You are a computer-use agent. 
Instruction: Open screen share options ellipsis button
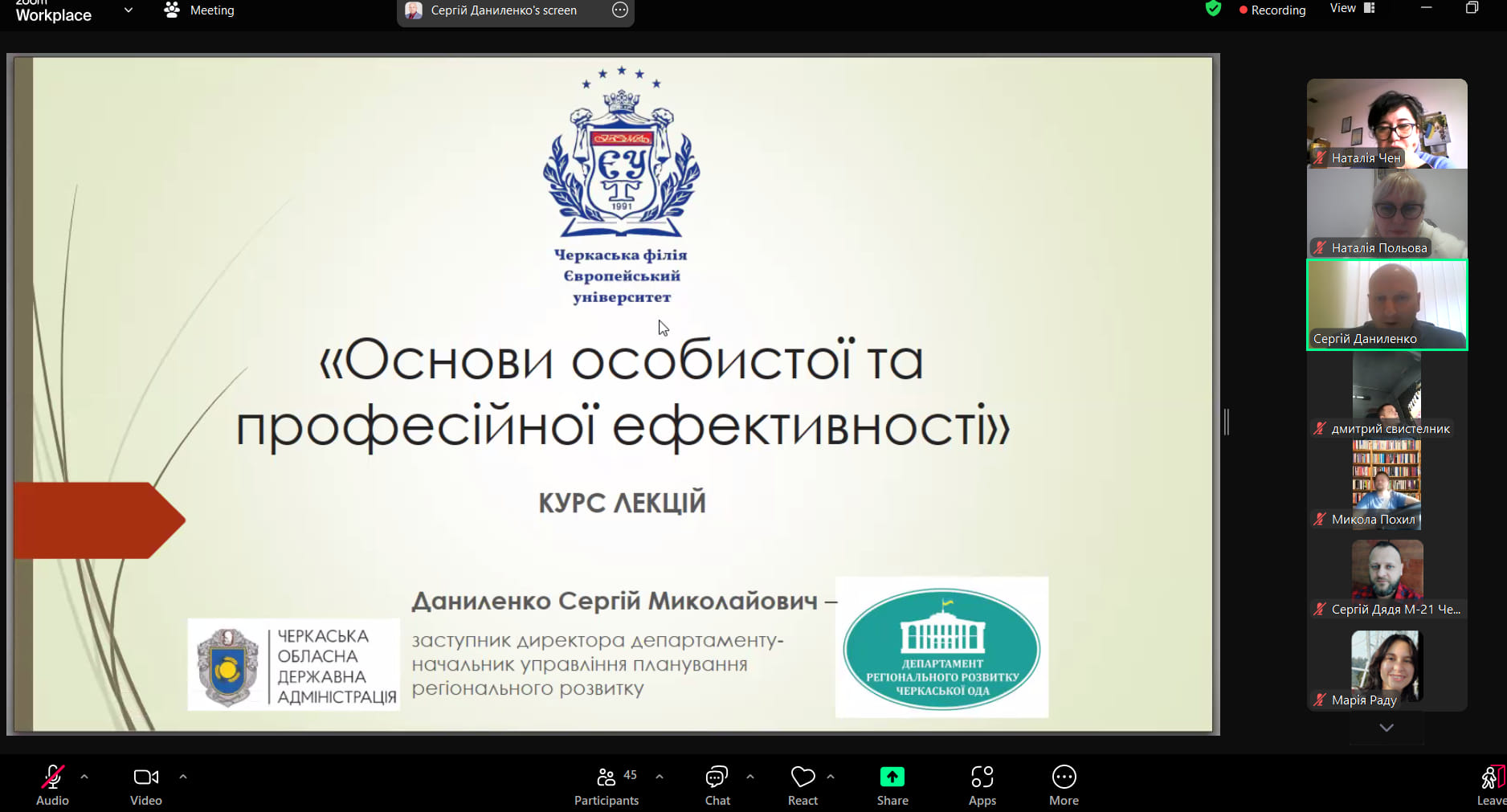(x=620, y=10)
